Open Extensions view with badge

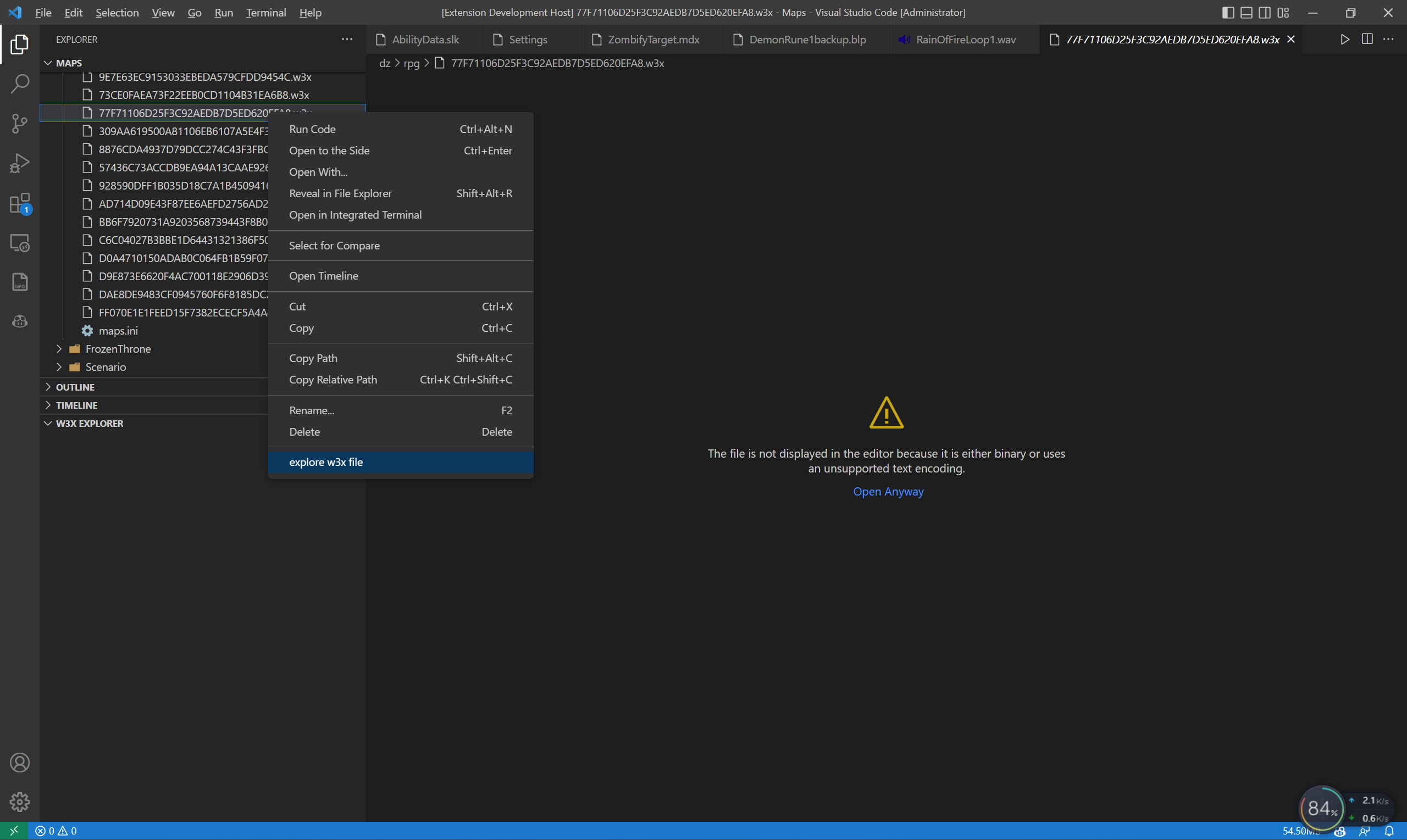pyautogui.click(x=19, y=203)
